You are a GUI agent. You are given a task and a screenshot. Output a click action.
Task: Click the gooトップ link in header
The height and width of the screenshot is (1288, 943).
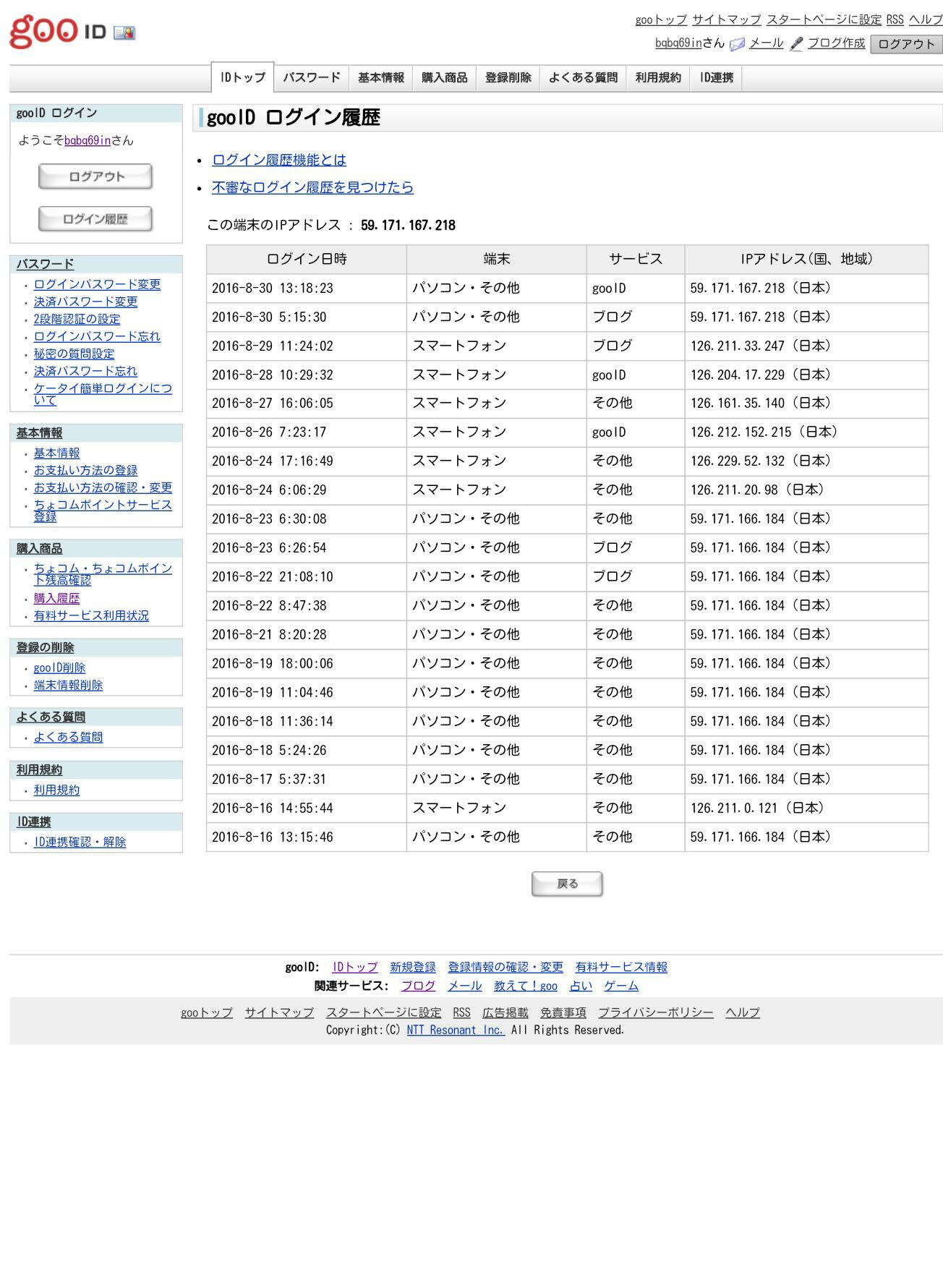tap(661, 20)
